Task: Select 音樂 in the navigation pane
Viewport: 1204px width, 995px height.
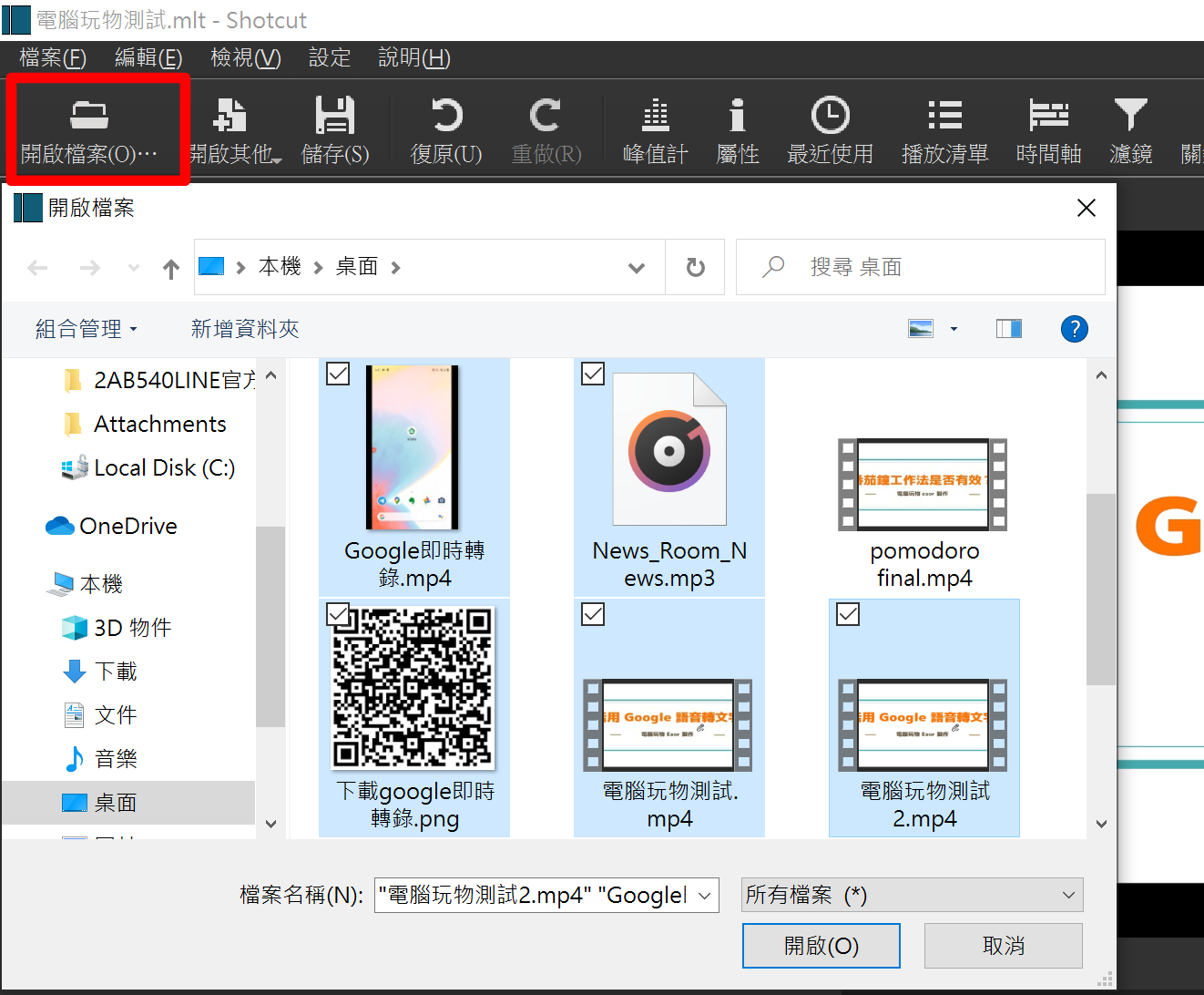Action: [x=99, y=759]
